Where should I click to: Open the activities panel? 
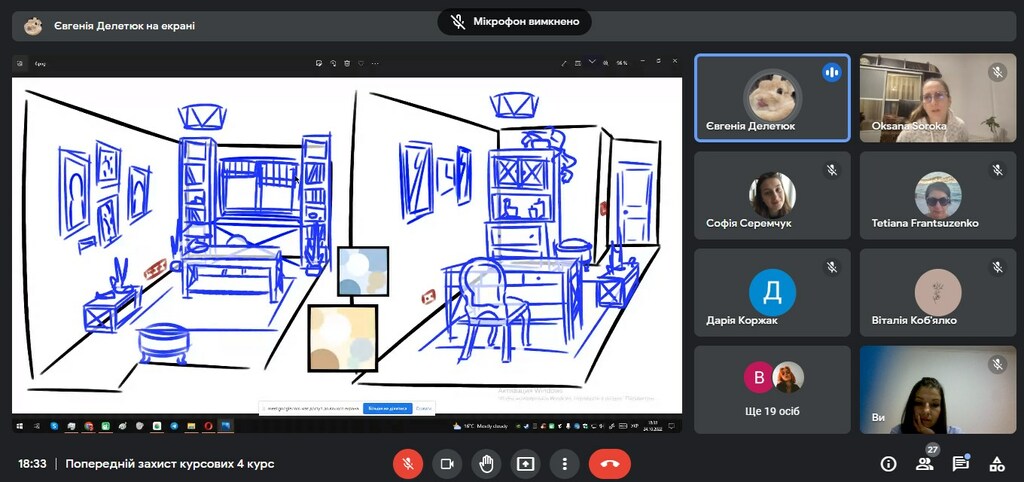coord(997,464)
